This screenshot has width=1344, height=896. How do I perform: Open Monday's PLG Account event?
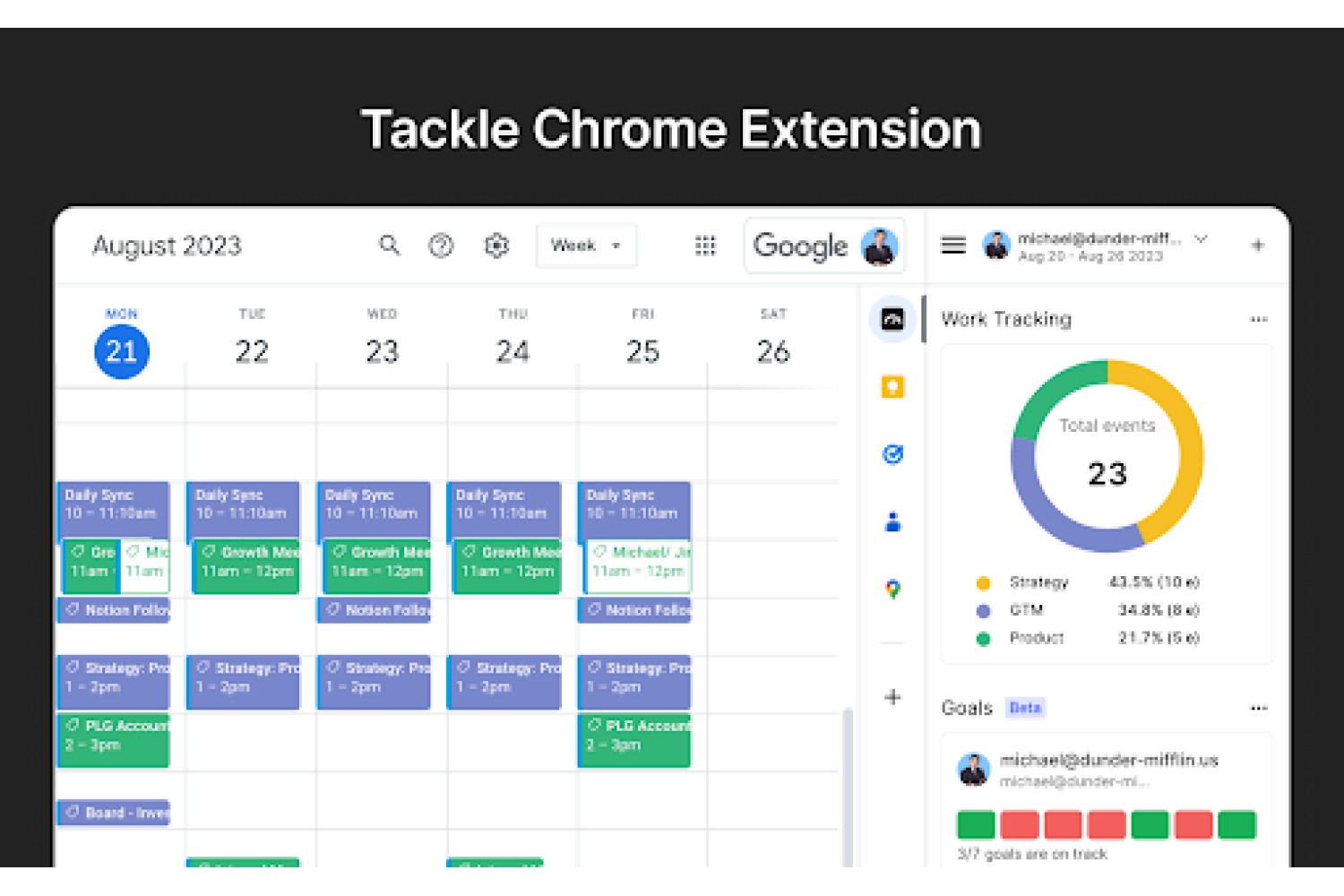(x=114, y=740)
